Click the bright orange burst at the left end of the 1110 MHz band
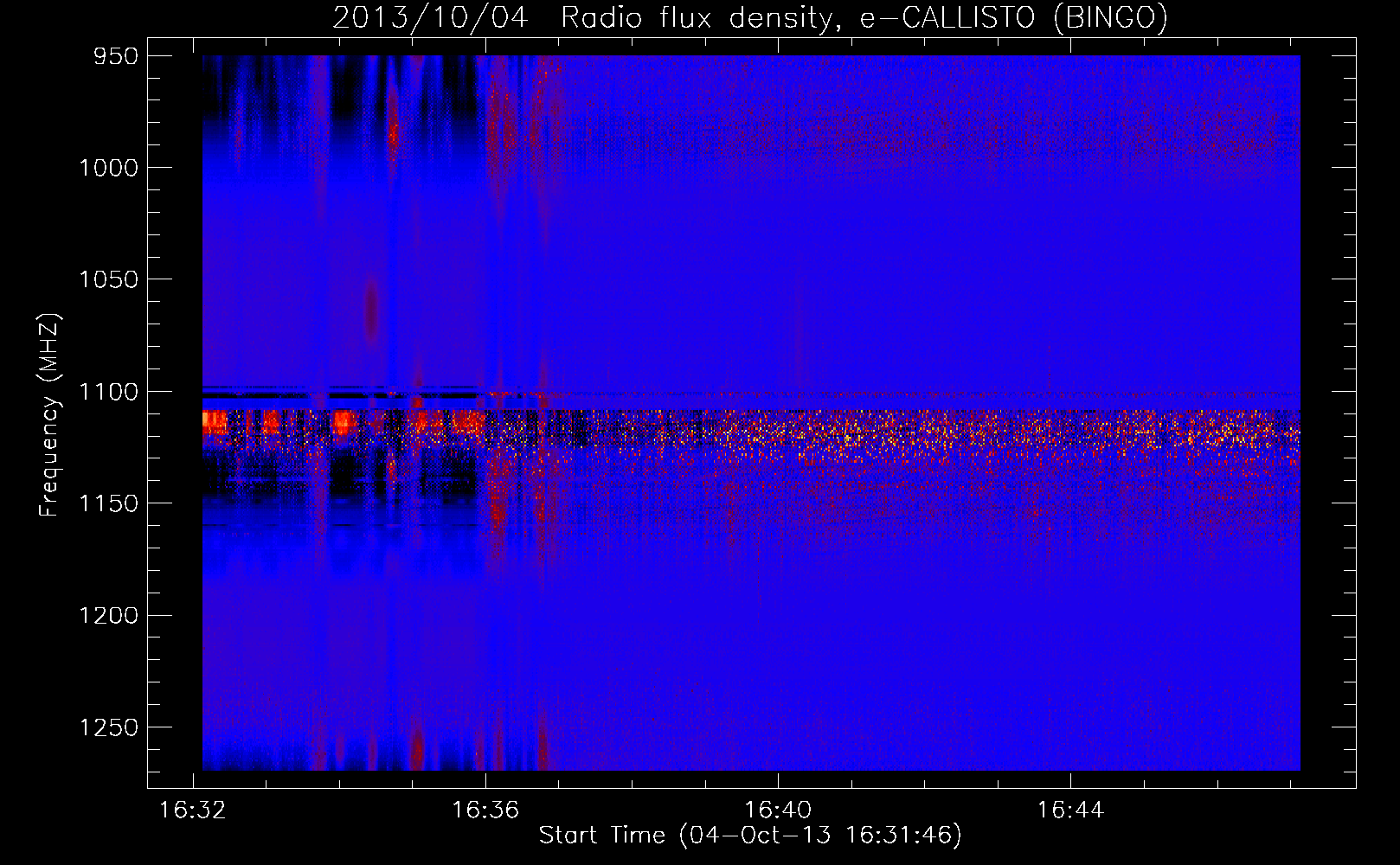The width and height of the screenshot is (1400, 865). tap(215, 422)
